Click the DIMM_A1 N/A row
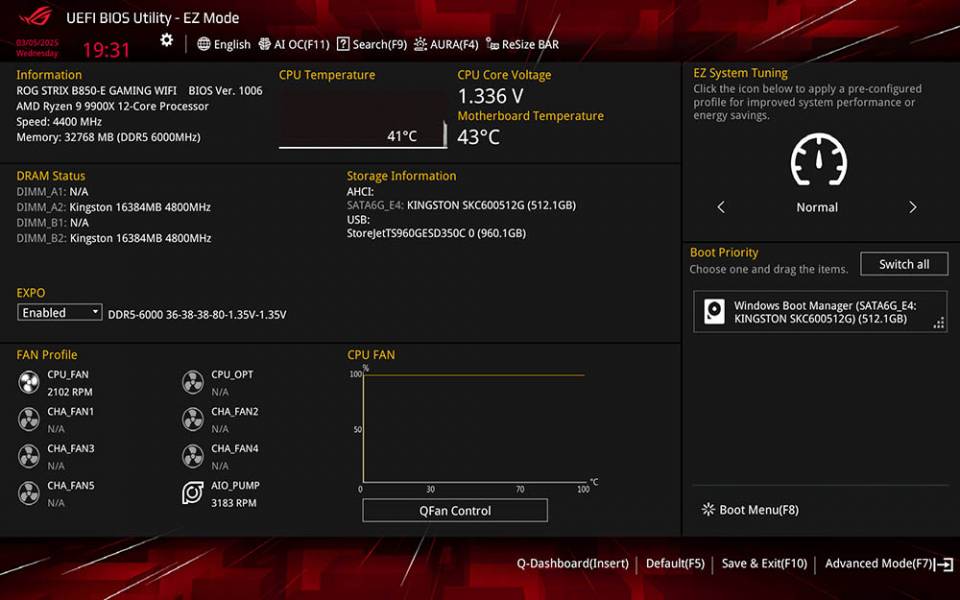 (52, 191)
